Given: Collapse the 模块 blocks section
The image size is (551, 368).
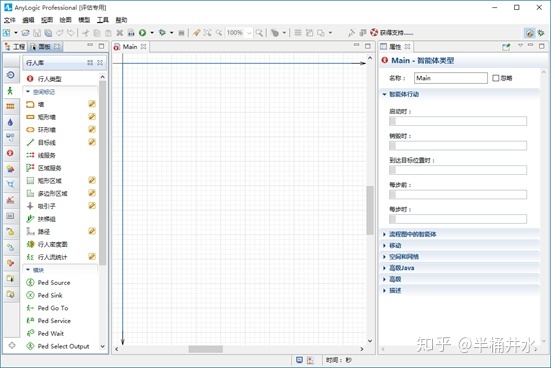Looking at the screenshot, I should (x=28, y=270).
